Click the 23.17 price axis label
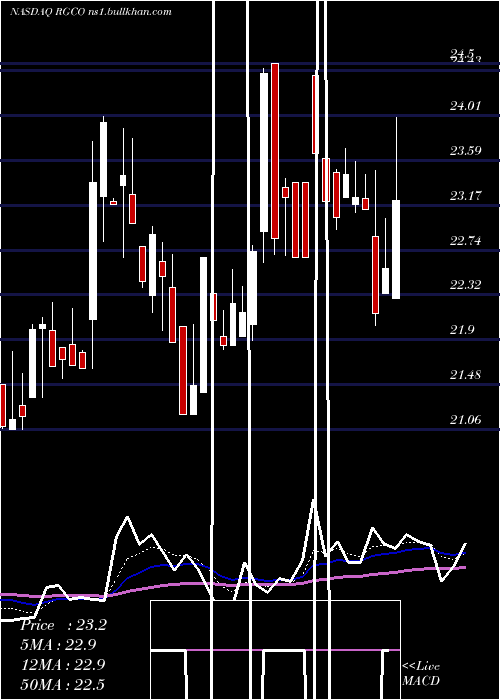The image size is (500, 700). coord(466,196)
